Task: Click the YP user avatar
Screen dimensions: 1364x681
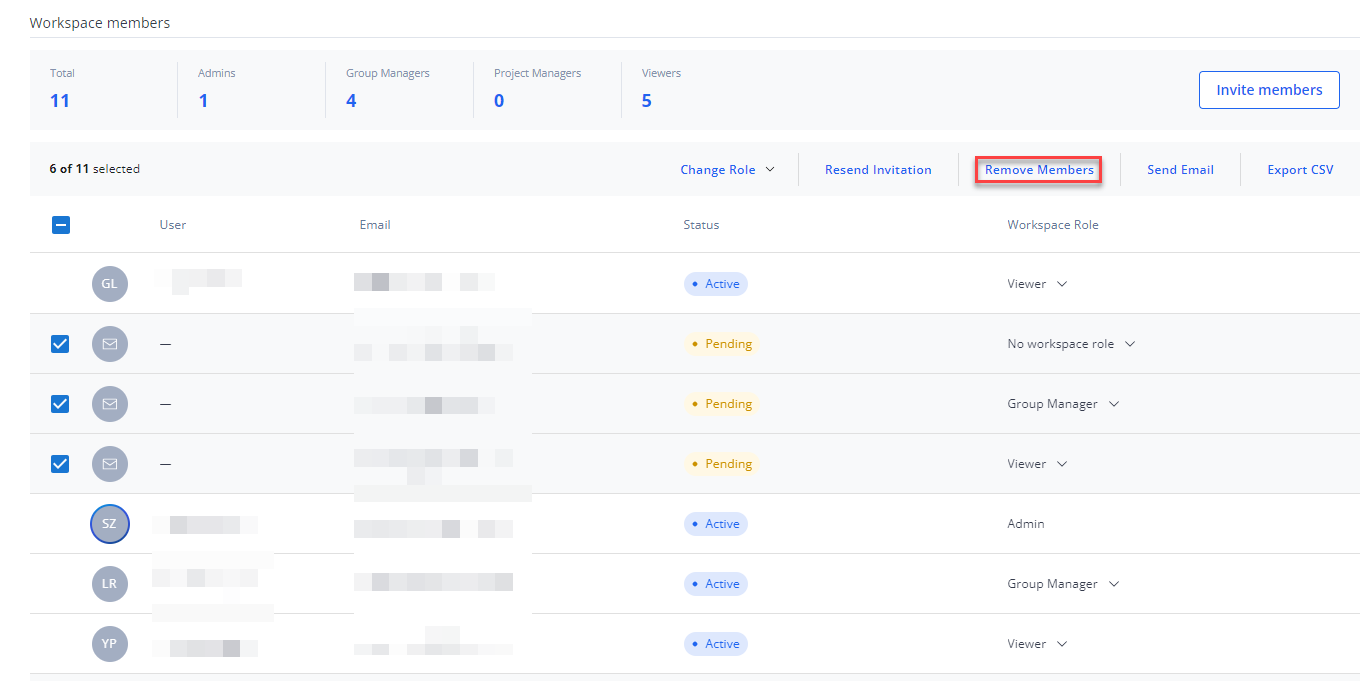Action: pos(109,644)
